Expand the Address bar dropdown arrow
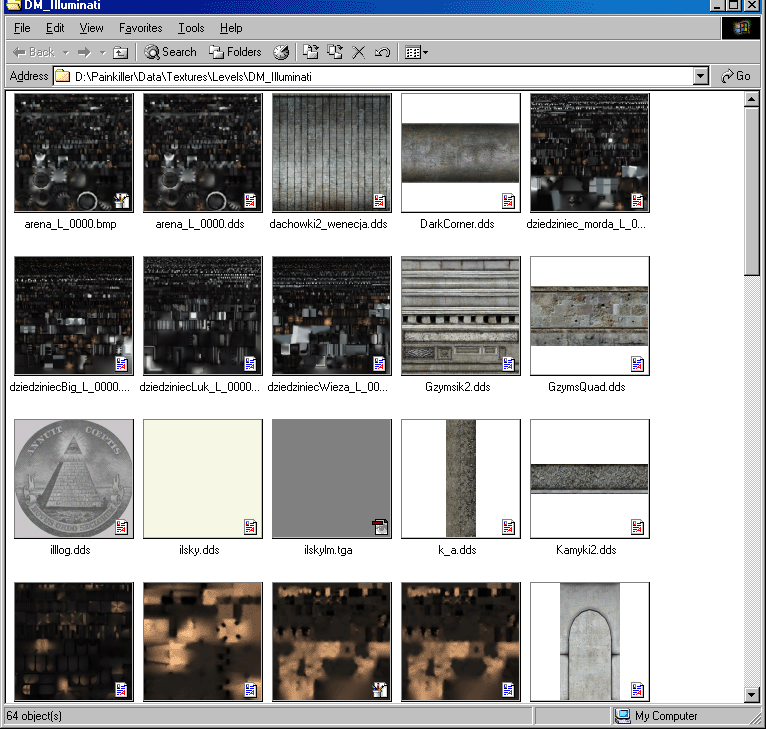This screenshot has width=766, height=729. tap(700, 76)
